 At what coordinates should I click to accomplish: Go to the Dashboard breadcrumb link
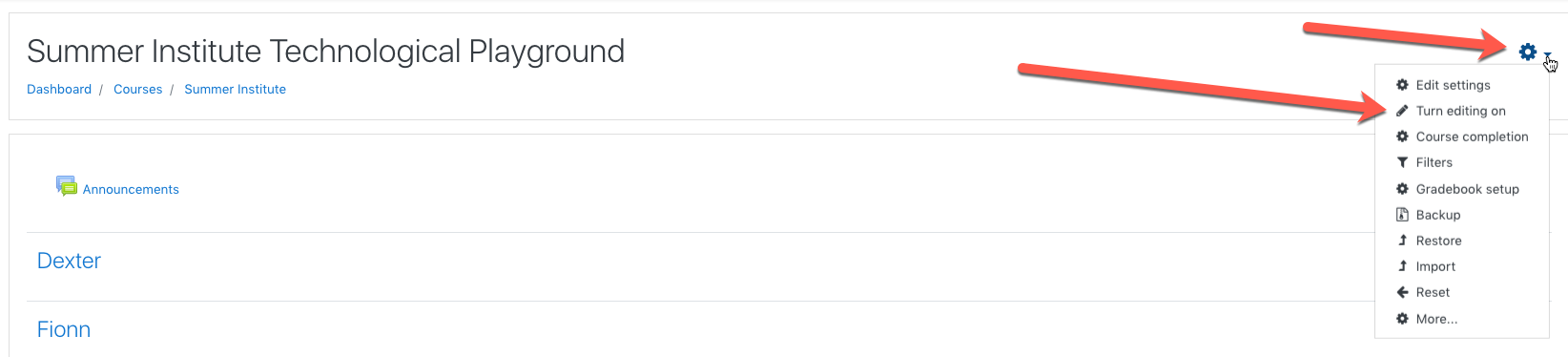(x=59, y=89)
